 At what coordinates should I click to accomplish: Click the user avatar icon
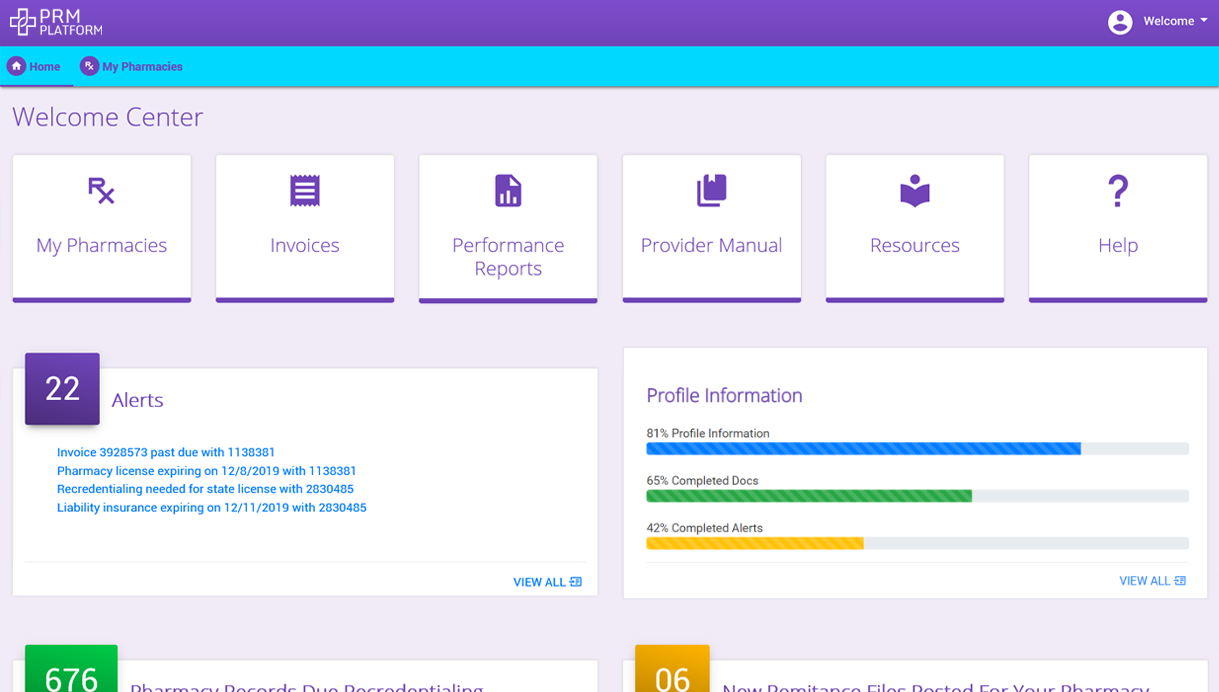tap(1120, 21)
